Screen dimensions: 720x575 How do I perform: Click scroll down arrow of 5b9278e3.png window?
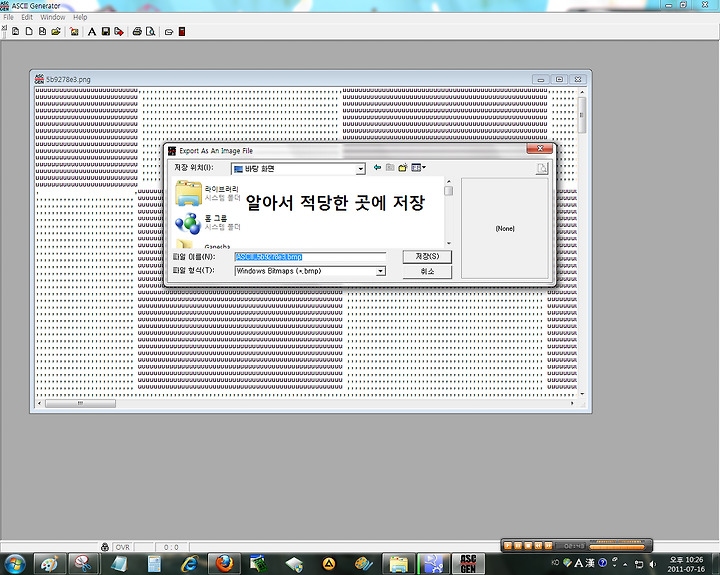click(x=582, y=394)
